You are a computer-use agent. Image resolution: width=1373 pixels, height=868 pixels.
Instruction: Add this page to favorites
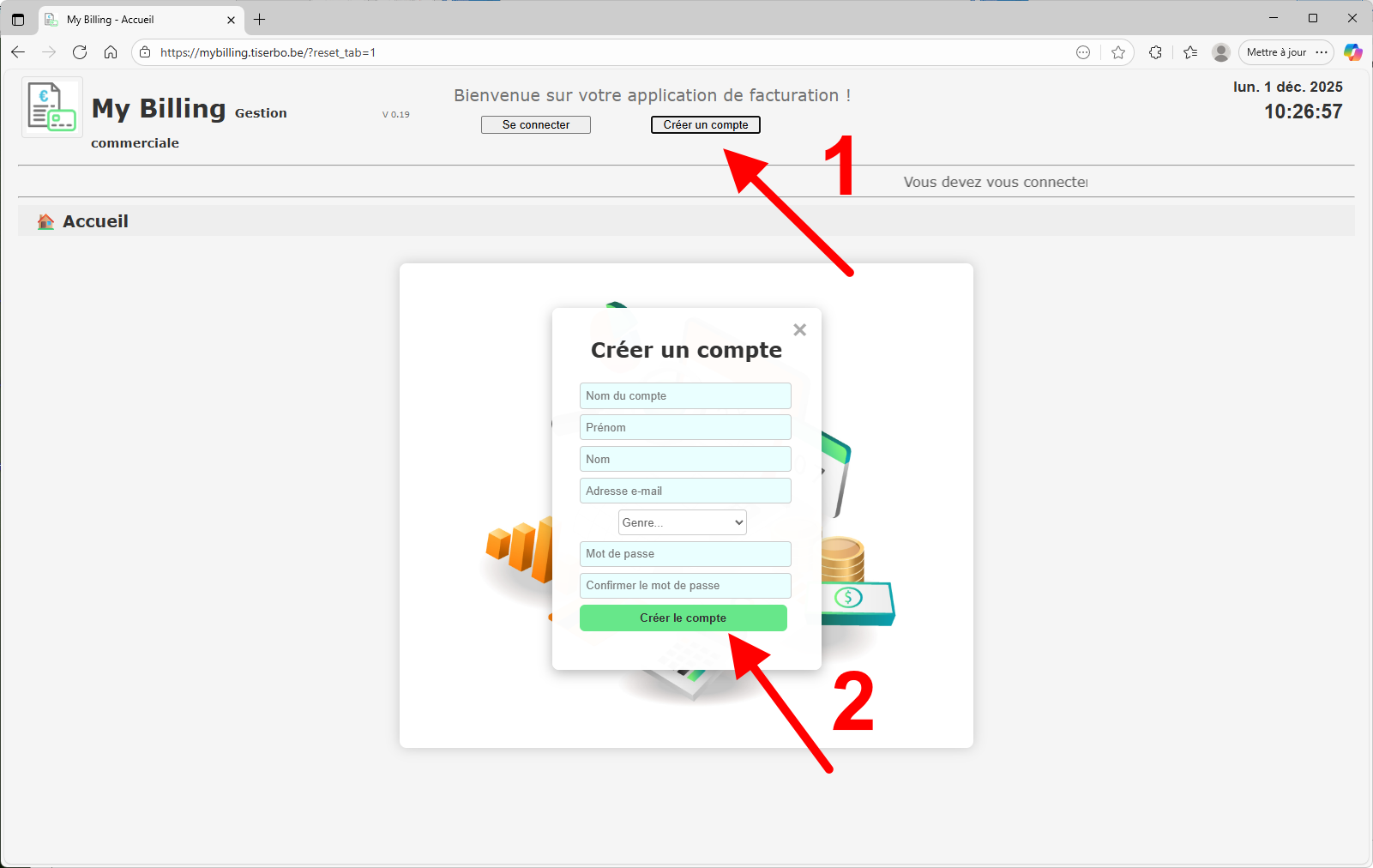point(1118,52)
